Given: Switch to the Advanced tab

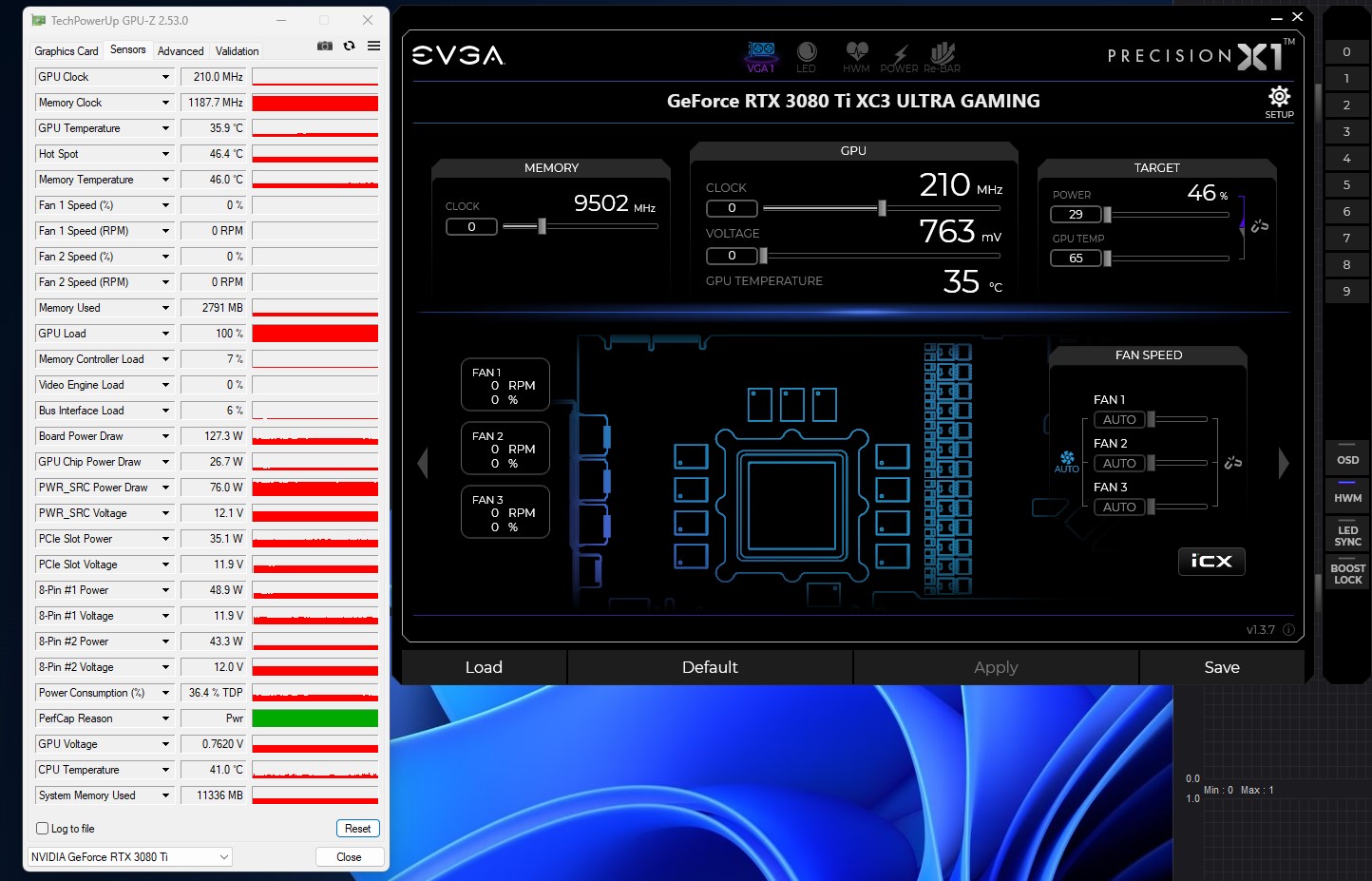Looking at the screenshot, I should (x=181, y=51).
